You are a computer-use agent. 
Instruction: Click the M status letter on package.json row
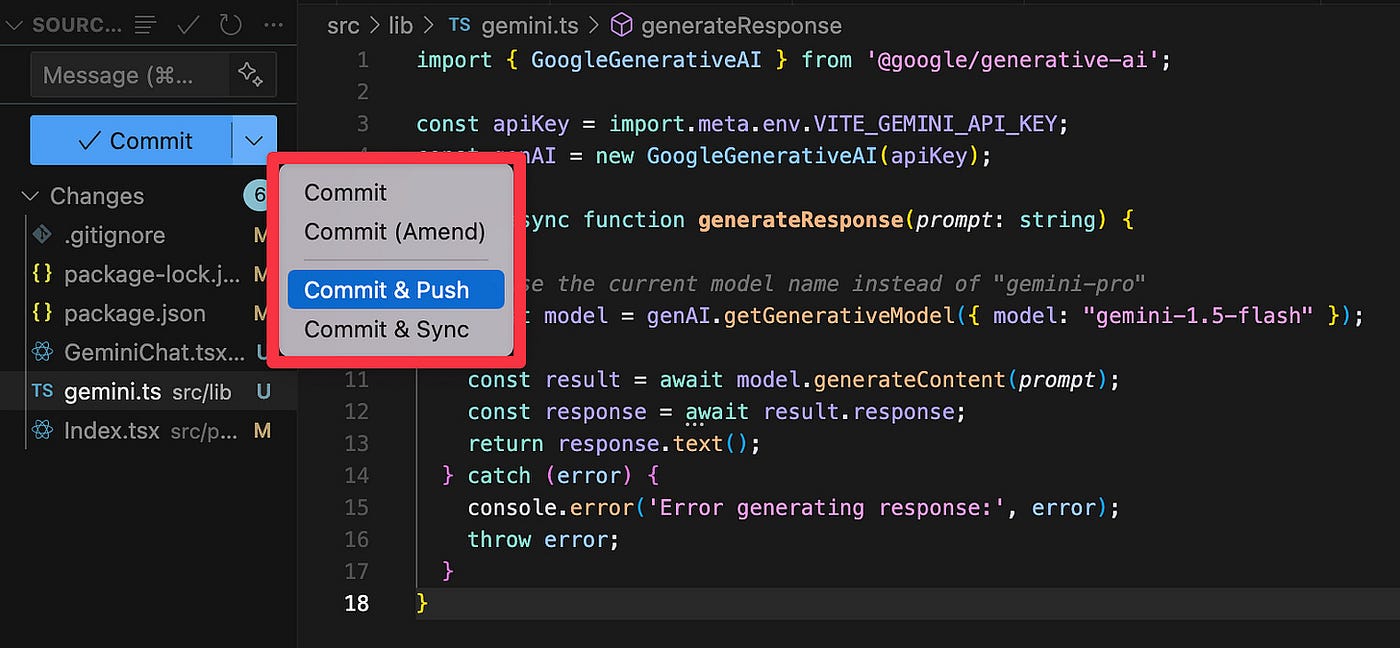pos(262,313)
